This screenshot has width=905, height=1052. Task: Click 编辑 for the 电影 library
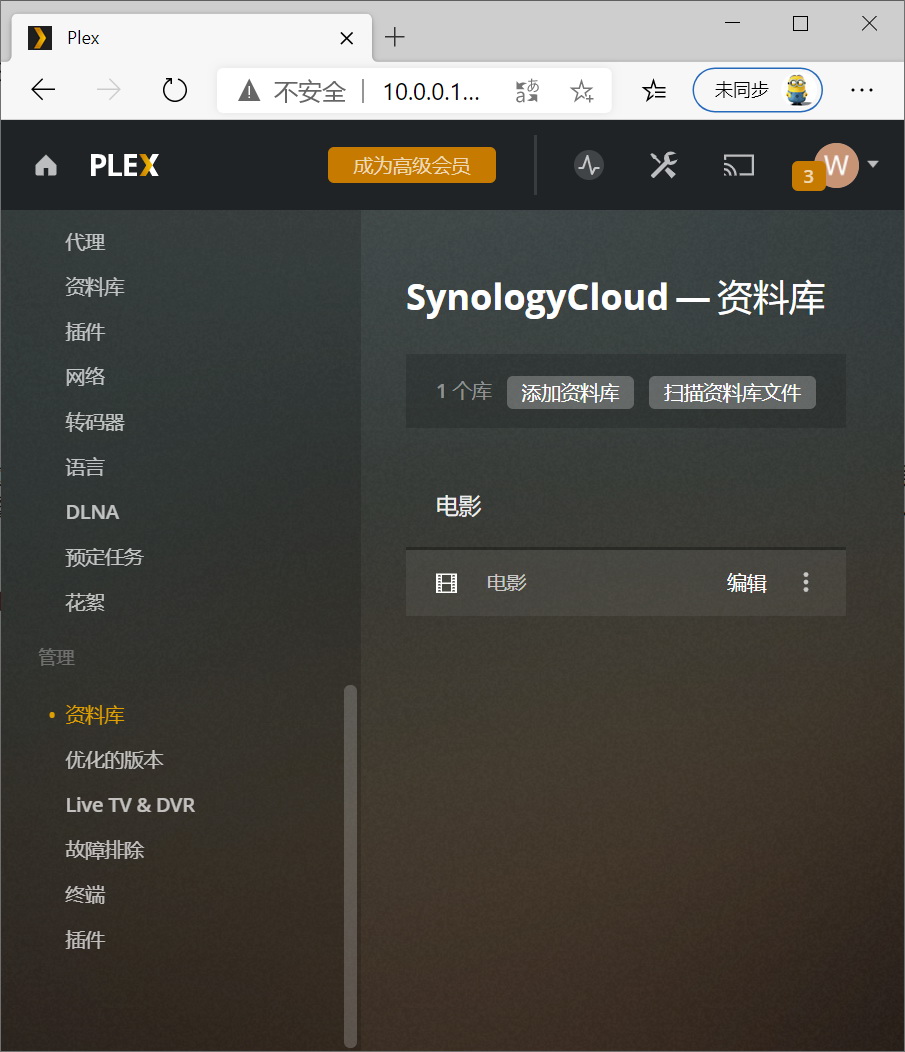click(747, 583)
